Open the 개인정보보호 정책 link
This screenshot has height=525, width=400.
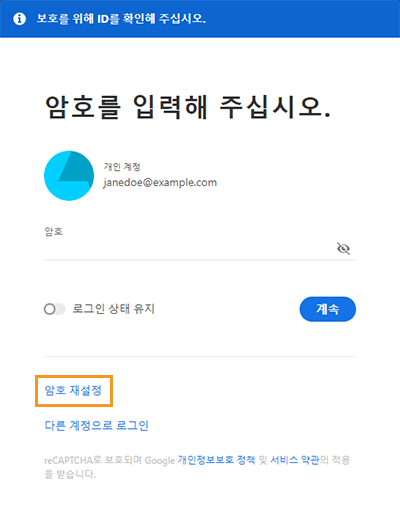pyautogui.click(x=216, y=460)
